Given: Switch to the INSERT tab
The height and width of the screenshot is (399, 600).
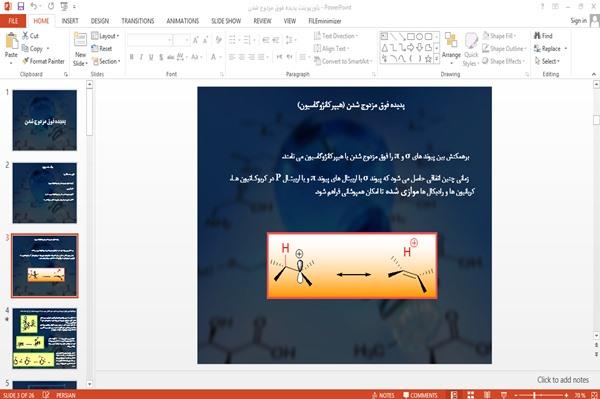Looking at the screenshot, I should [x=70, y=21].
